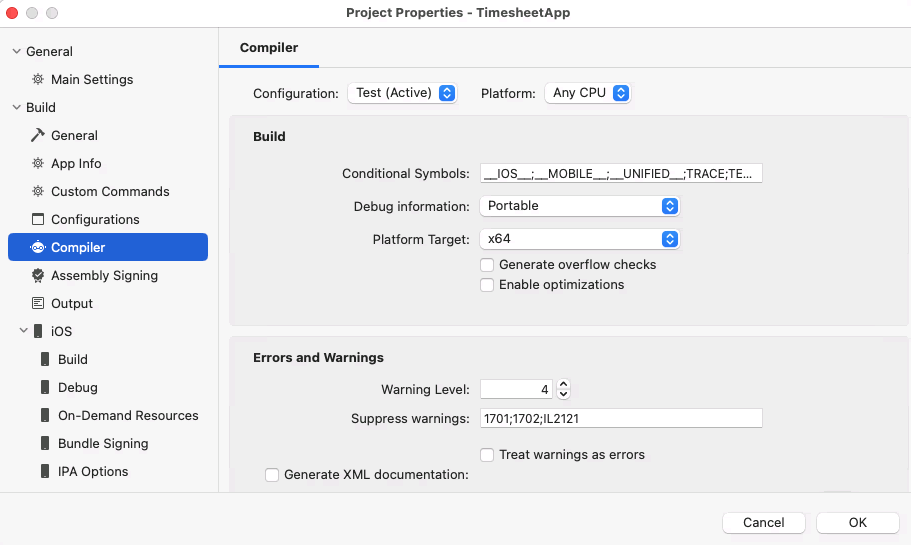Click the gear icon beside Main Settings
This screenshot has width=911, height=545.
(38, 80)
